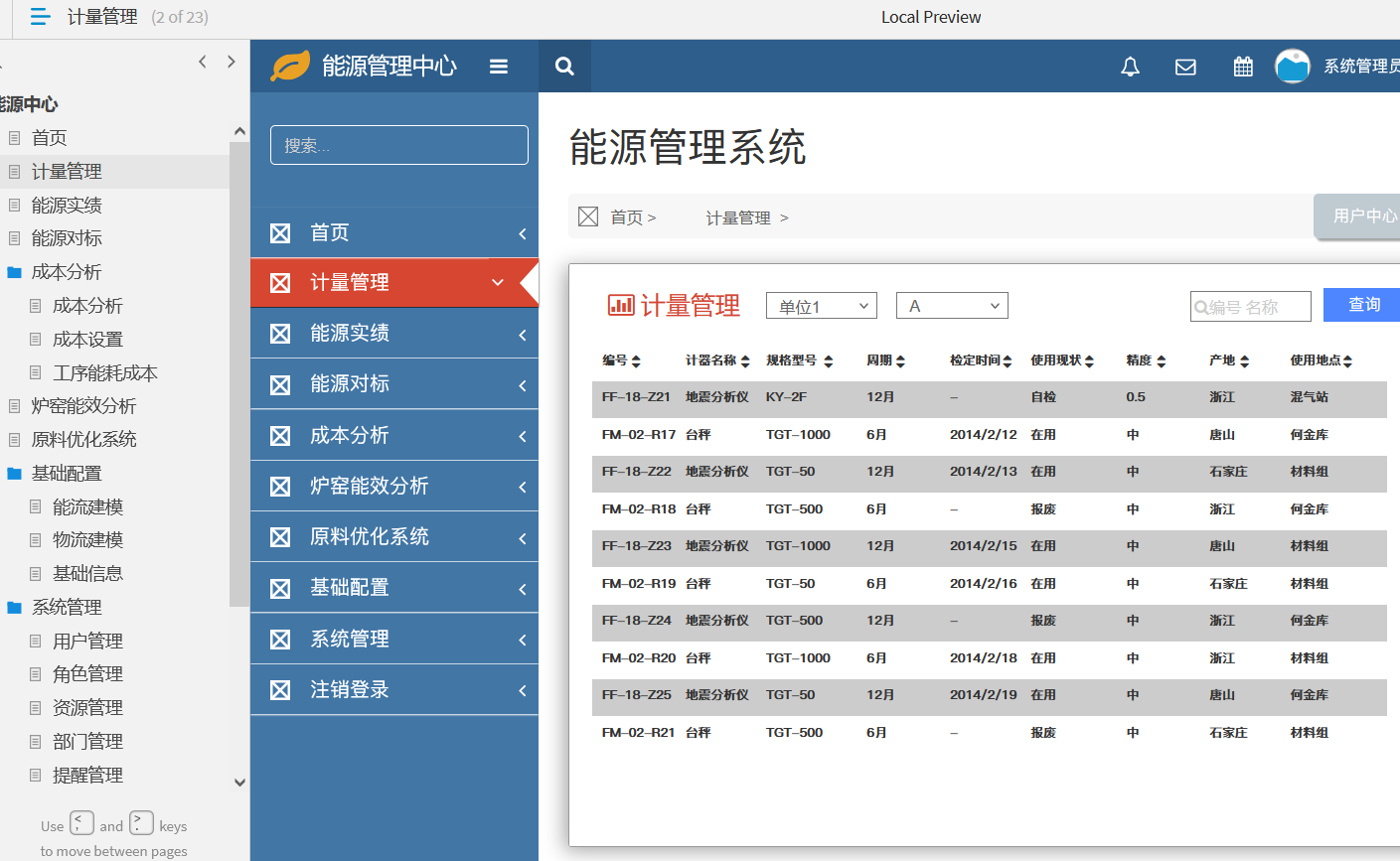This screenshot has height=861, width=1400.
Task: Click date cell 2014/2/13
Action: pyautogui.click(x=984, y=472)
